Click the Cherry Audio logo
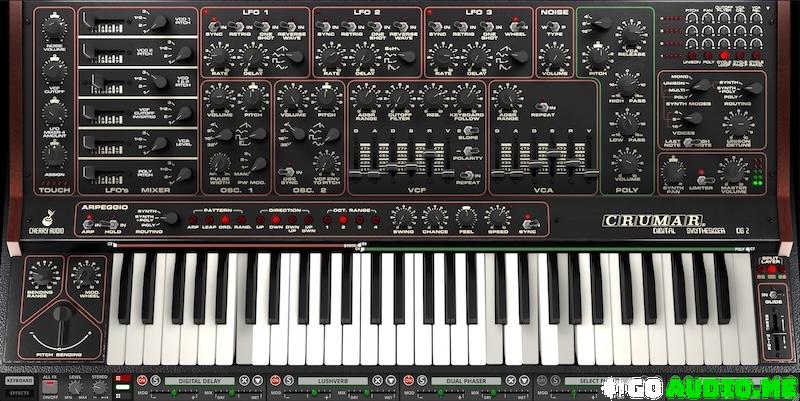 coord(45,223)
